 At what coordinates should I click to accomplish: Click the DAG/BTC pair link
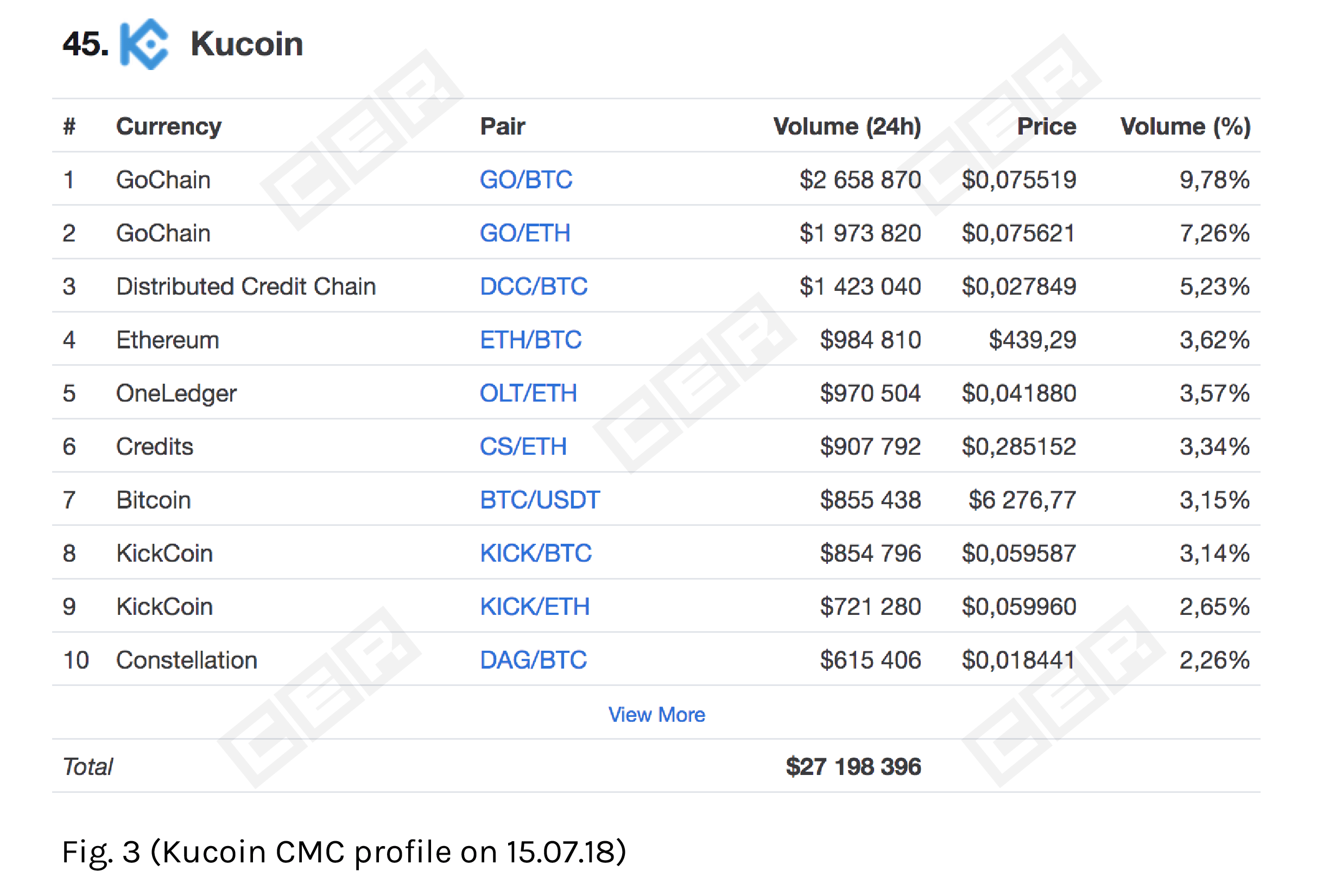[x=533, y=660]
